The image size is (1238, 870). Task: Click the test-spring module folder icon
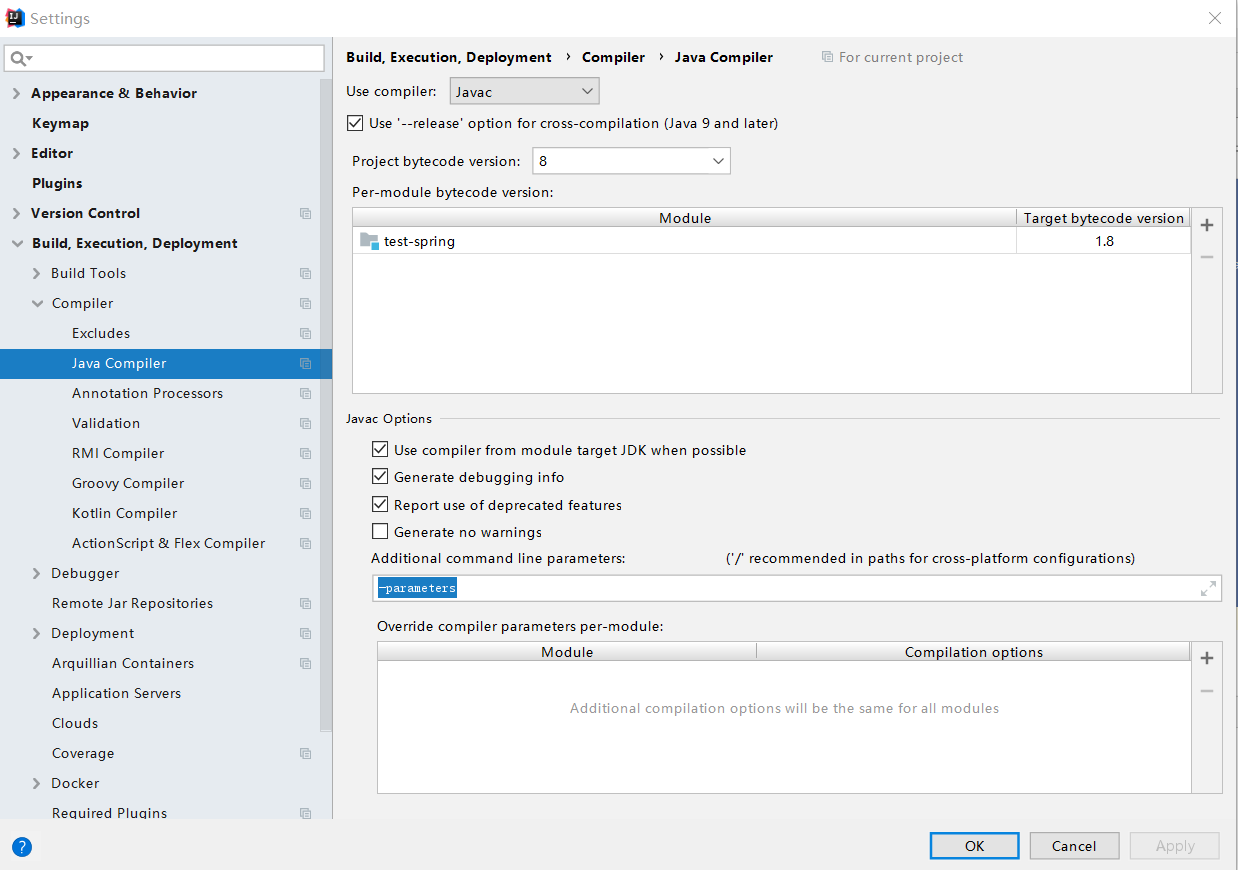coord(369,241)
